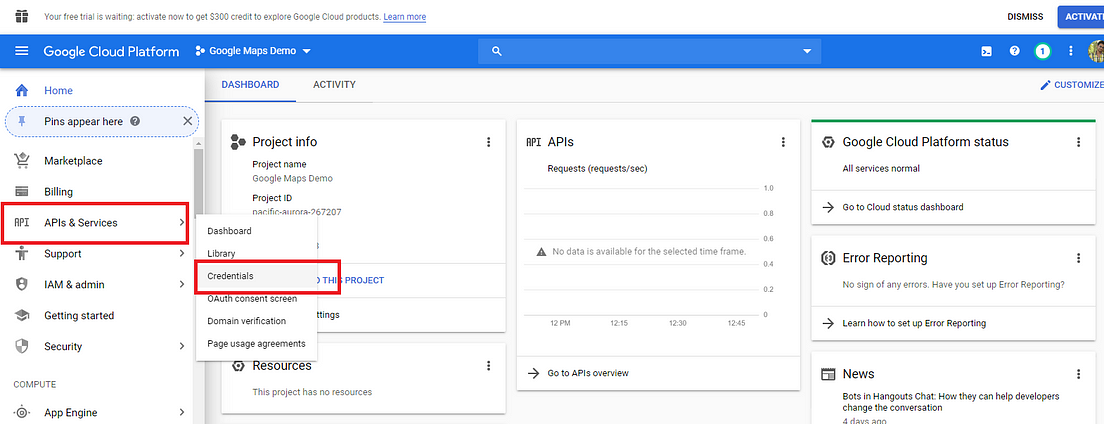Select Domain verification entry

coord(257,321)
